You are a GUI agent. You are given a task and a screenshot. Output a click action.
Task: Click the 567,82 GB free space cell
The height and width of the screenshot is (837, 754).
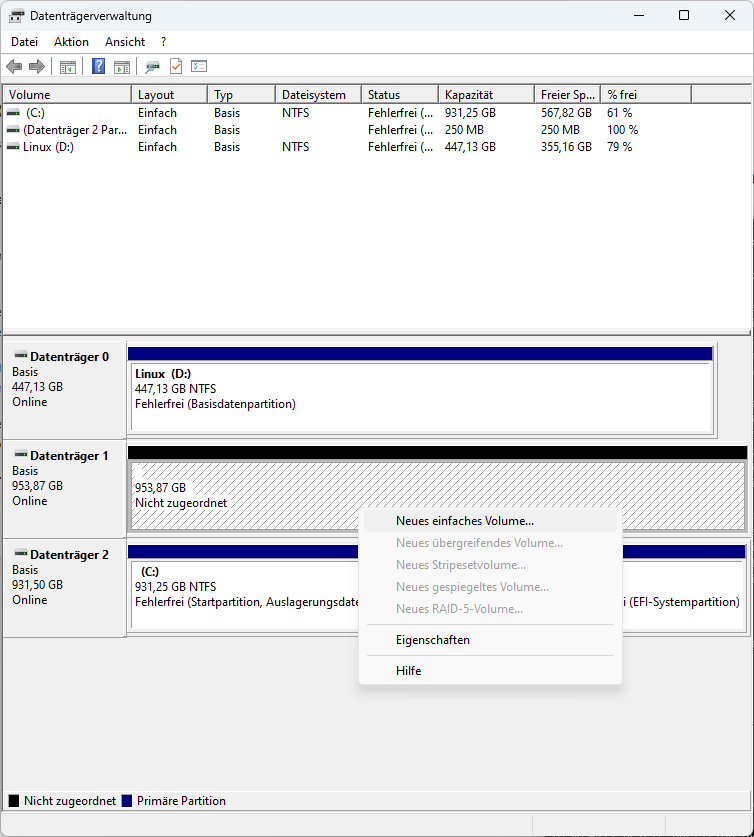point(566,113)
